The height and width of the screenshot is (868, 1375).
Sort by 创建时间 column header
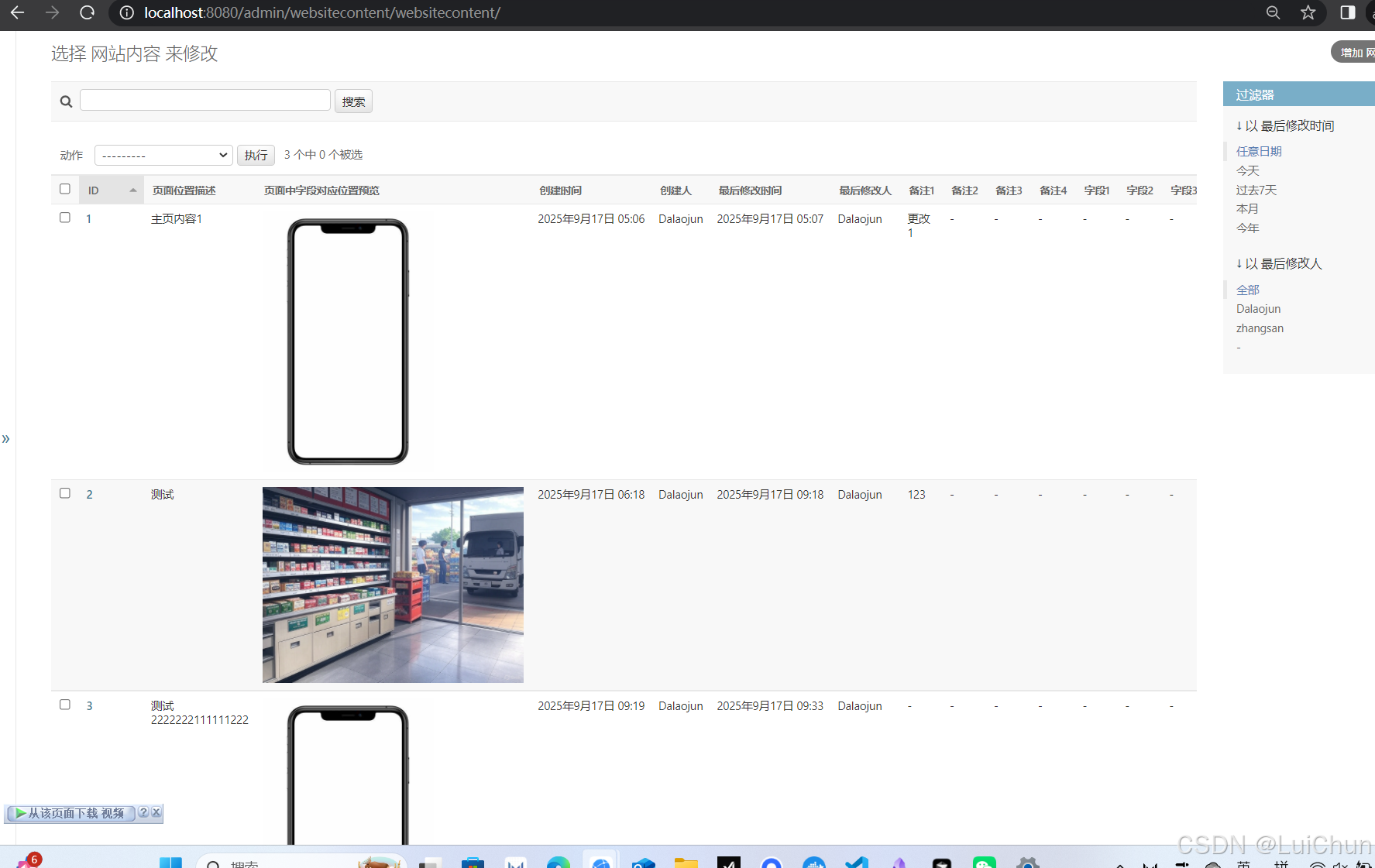point(560,190)
